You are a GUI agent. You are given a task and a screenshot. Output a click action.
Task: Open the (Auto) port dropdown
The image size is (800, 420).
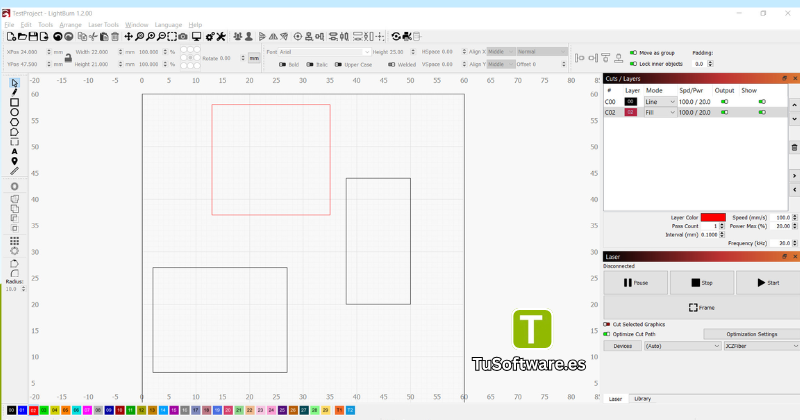(x=682, y=346)
